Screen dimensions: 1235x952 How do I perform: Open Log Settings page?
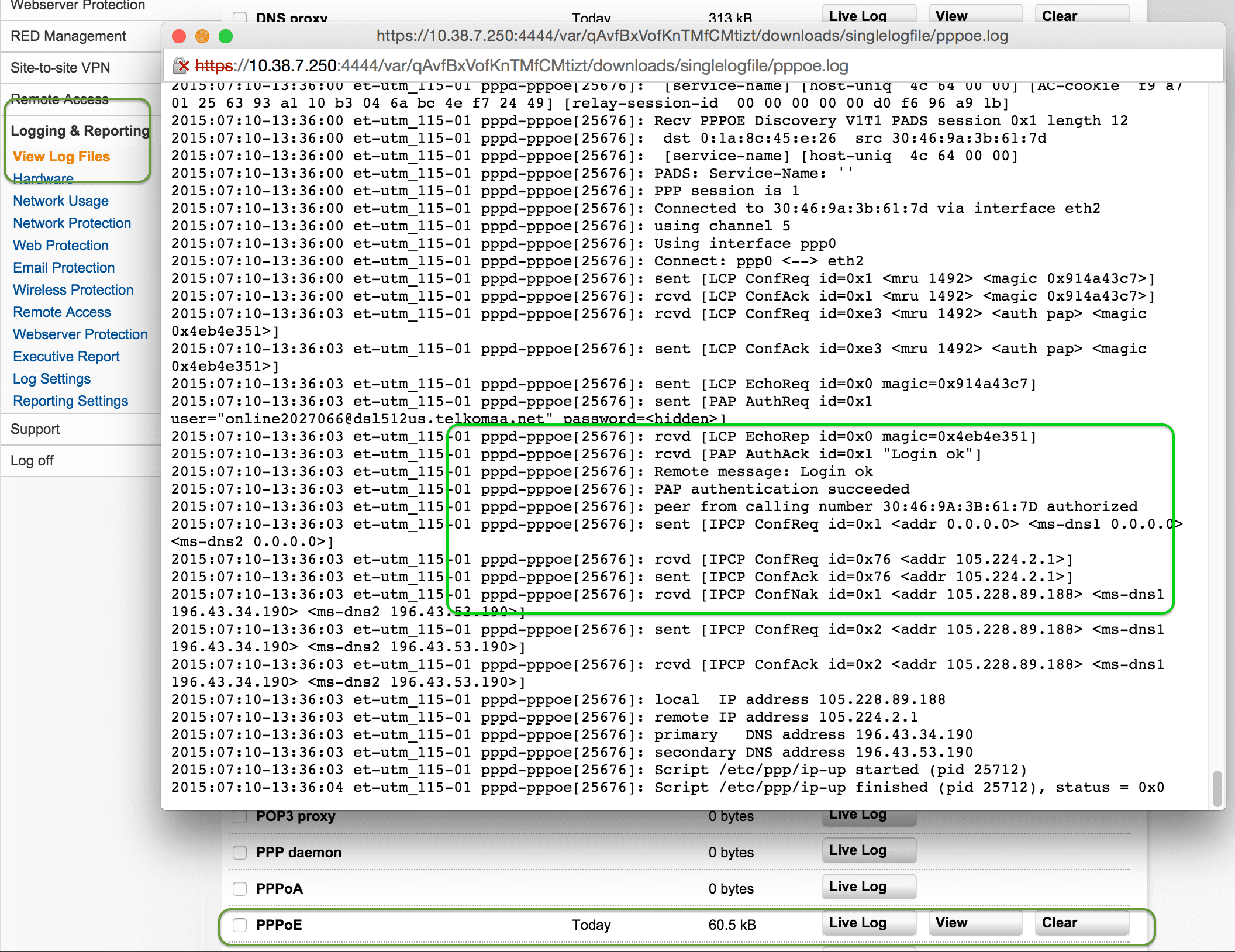point(52,379)
